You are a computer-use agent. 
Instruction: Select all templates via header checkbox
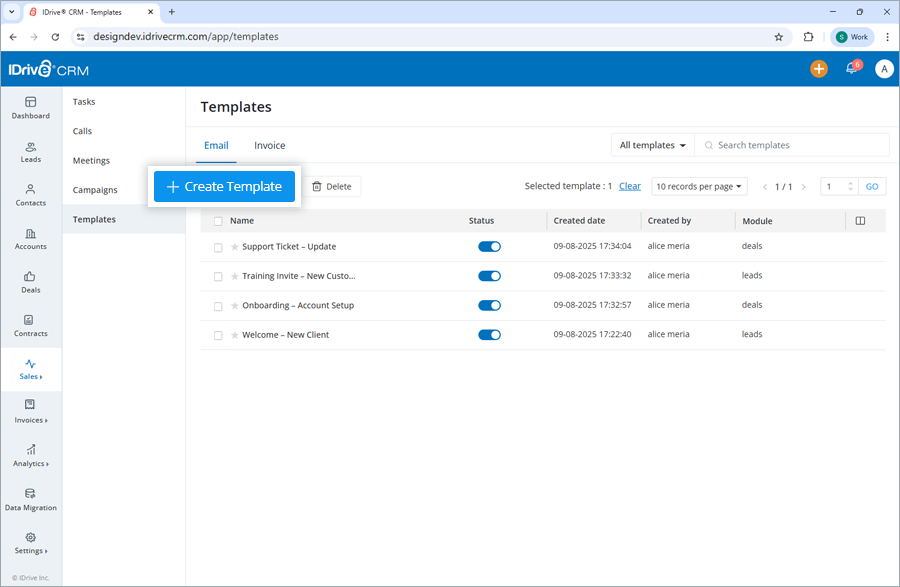tap(218, 220)
